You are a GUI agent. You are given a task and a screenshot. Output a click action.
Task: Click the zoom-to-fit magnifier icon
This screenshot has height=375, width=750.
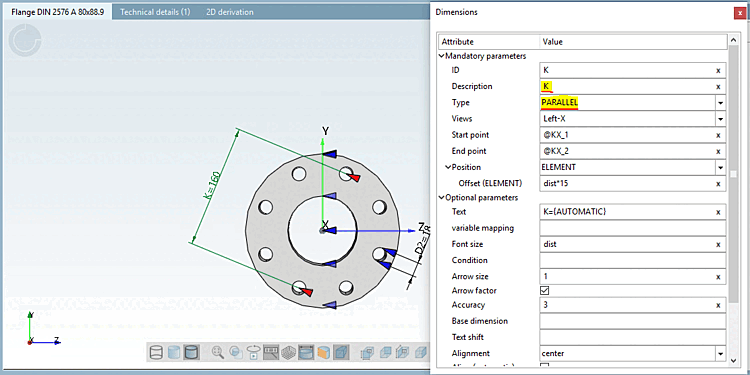tap(218, 353)
